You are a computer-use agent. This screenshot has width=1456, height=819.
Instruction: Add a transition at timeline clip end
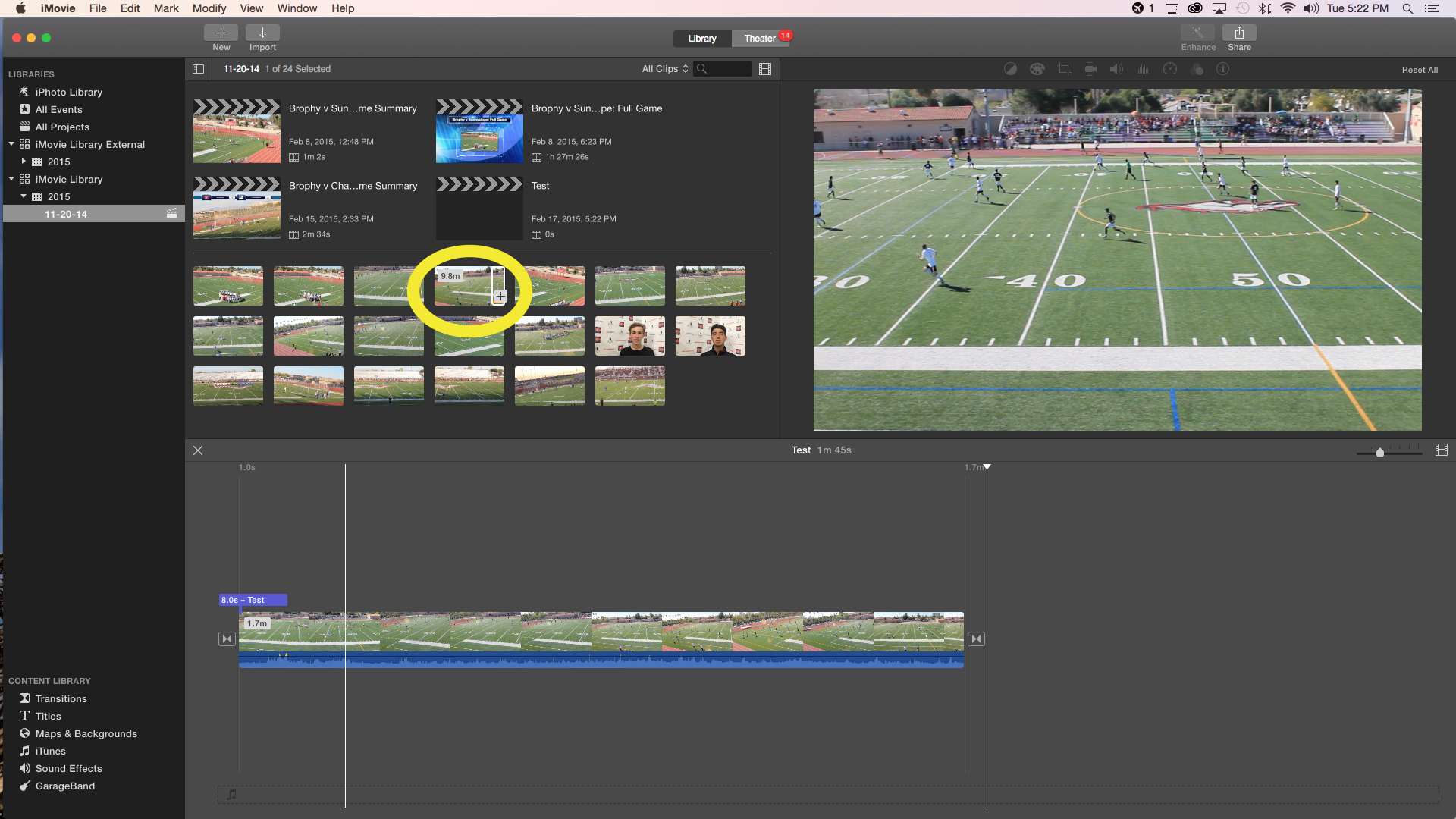[976, 639]
